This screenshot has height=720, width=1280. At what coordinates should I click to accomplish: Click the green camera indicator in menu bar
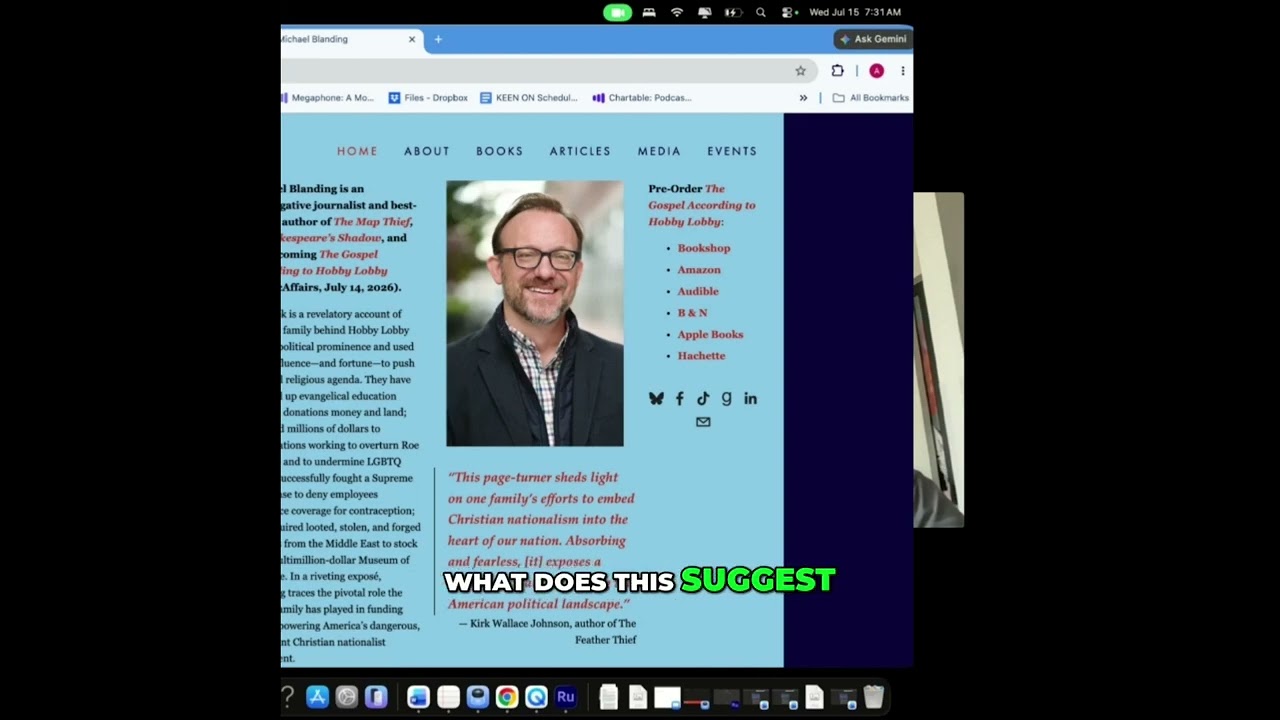pos(617,13)
